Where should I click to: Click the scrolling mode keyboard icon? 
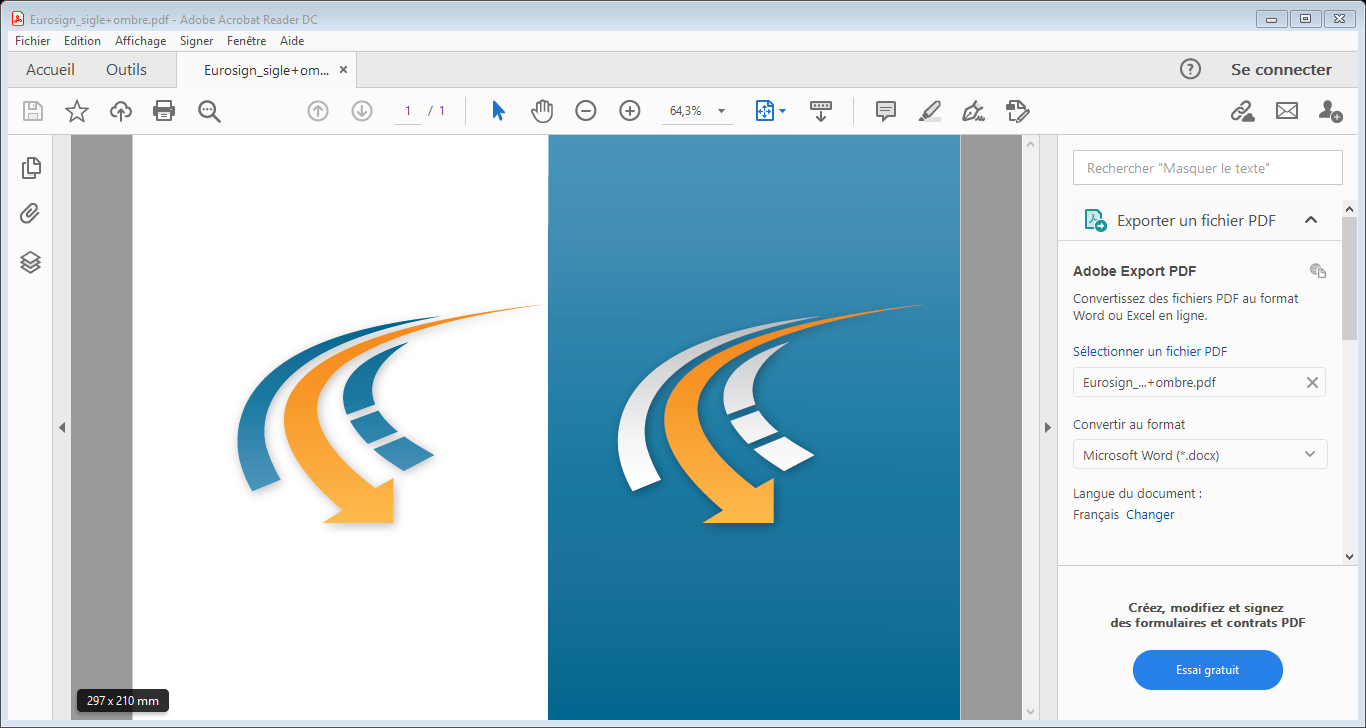coord(821,111)
